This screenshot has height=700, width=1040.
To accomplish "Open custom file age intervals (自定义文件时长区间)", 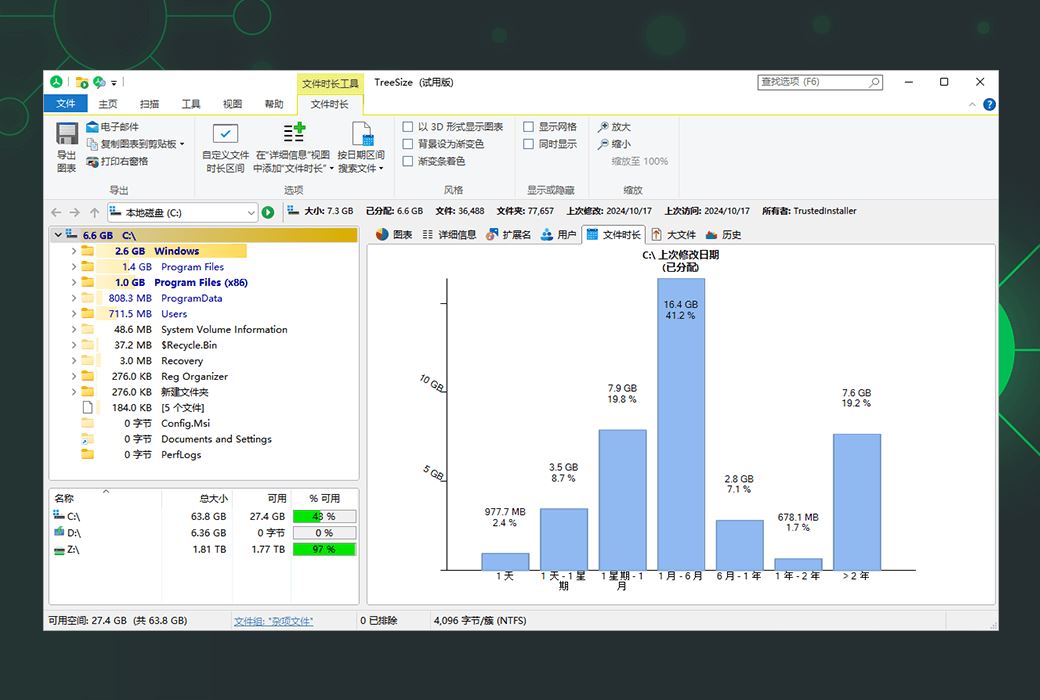I will click(226, 146).
